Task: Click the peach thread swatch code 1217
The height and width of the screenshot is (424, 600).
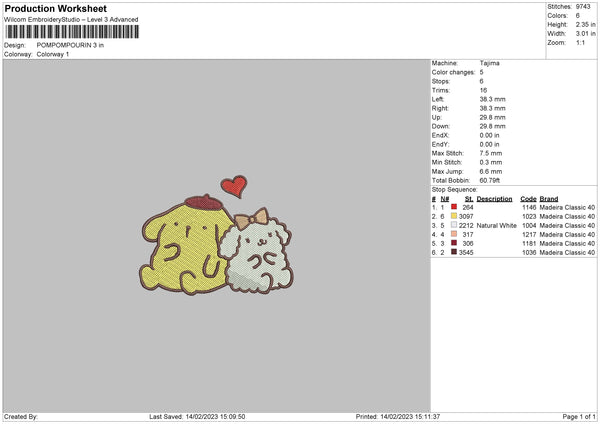Action: (x=454, y=234)
